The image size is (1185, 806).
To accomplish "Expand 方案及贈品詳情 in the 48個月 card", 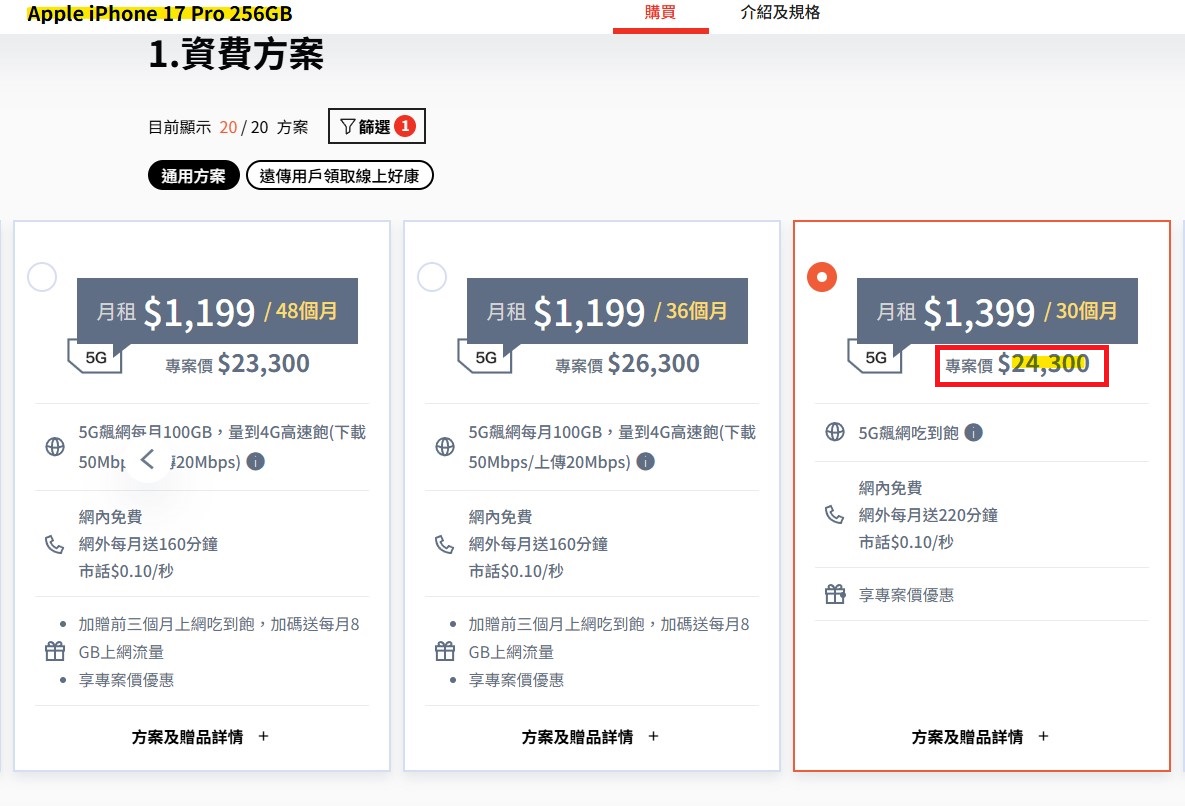I will 200,737.
